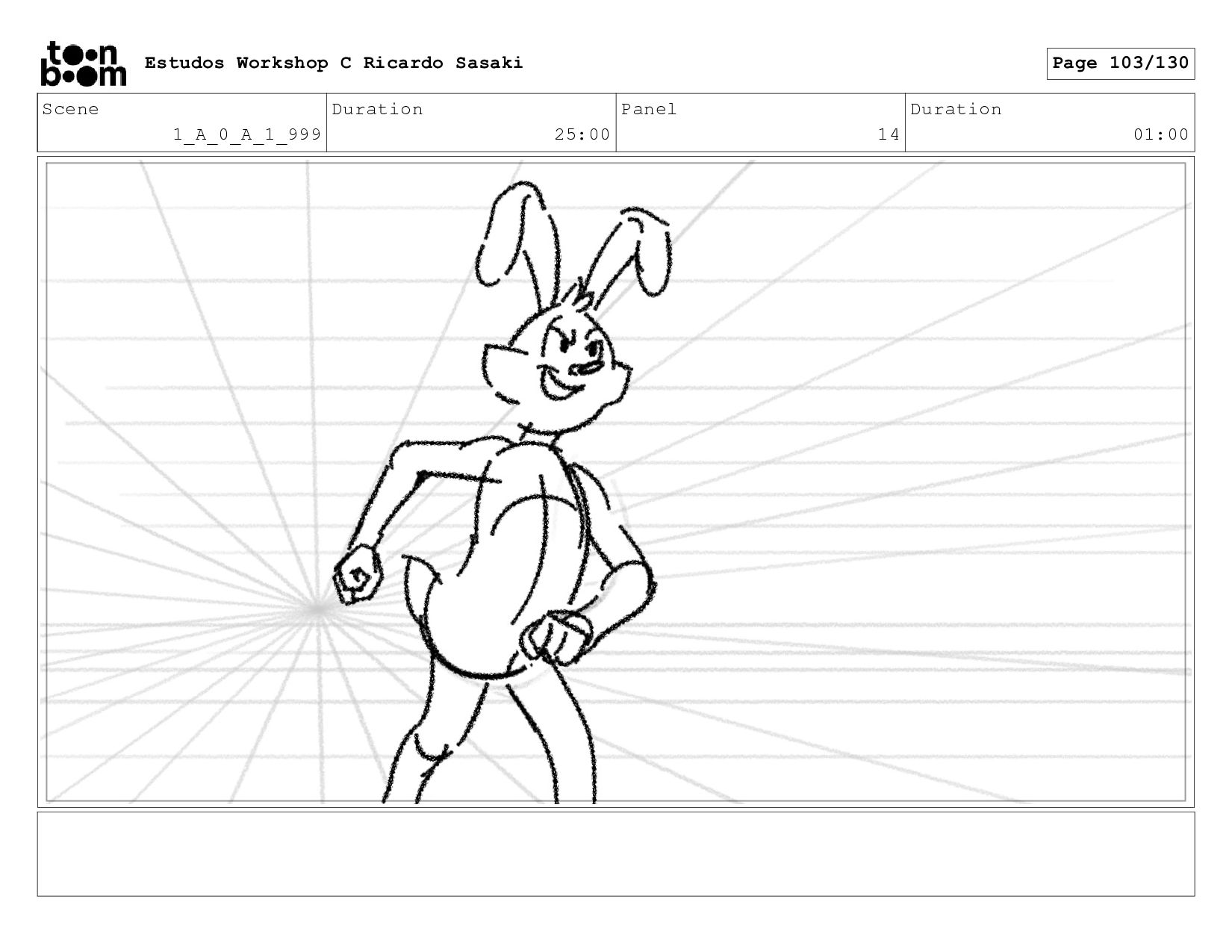Click the panel duration value '01:00'
This screenshot has width=1232, height=952.
click(1161, 134)
